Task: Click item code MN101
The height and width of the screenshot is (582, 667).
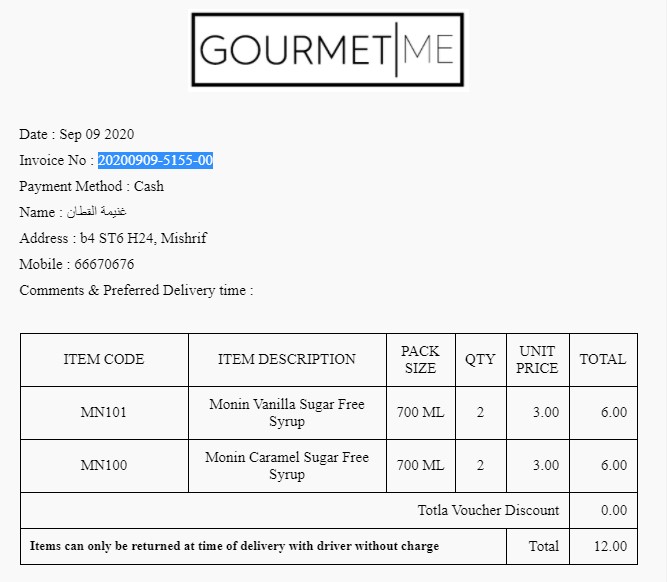Action: (x=104, y=413)
